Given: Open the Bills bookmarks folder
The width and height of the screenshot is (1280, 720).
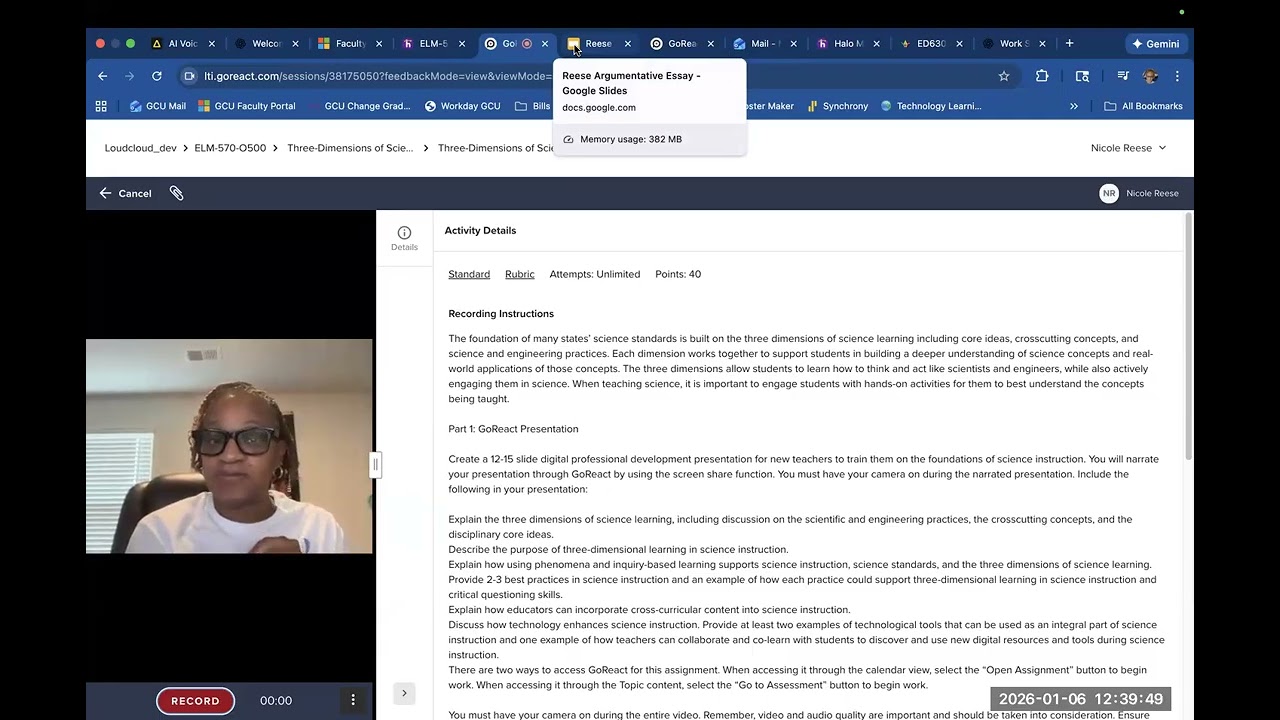Looking at the screenshot, I should click(533, 106).
